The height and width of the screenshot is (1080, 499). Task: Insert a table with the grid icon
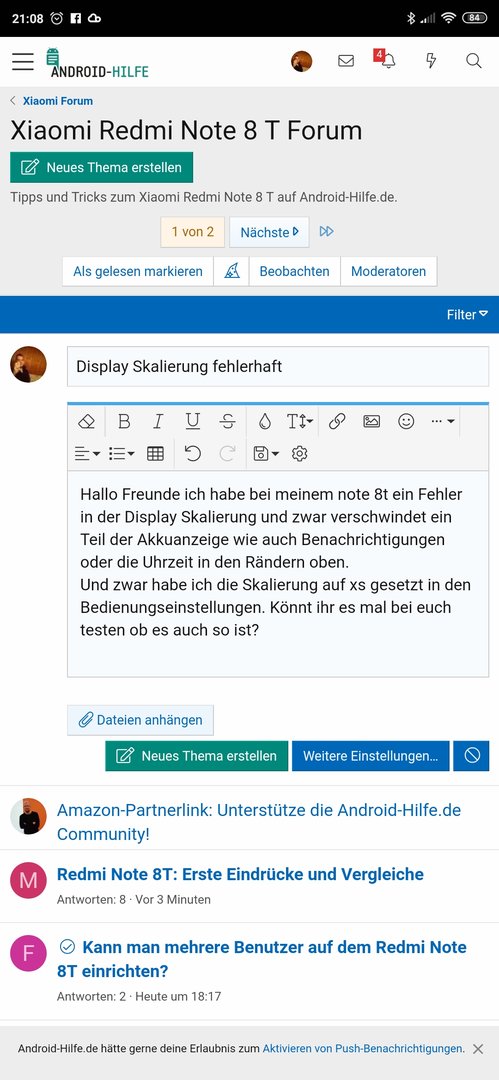coord(156,453)
